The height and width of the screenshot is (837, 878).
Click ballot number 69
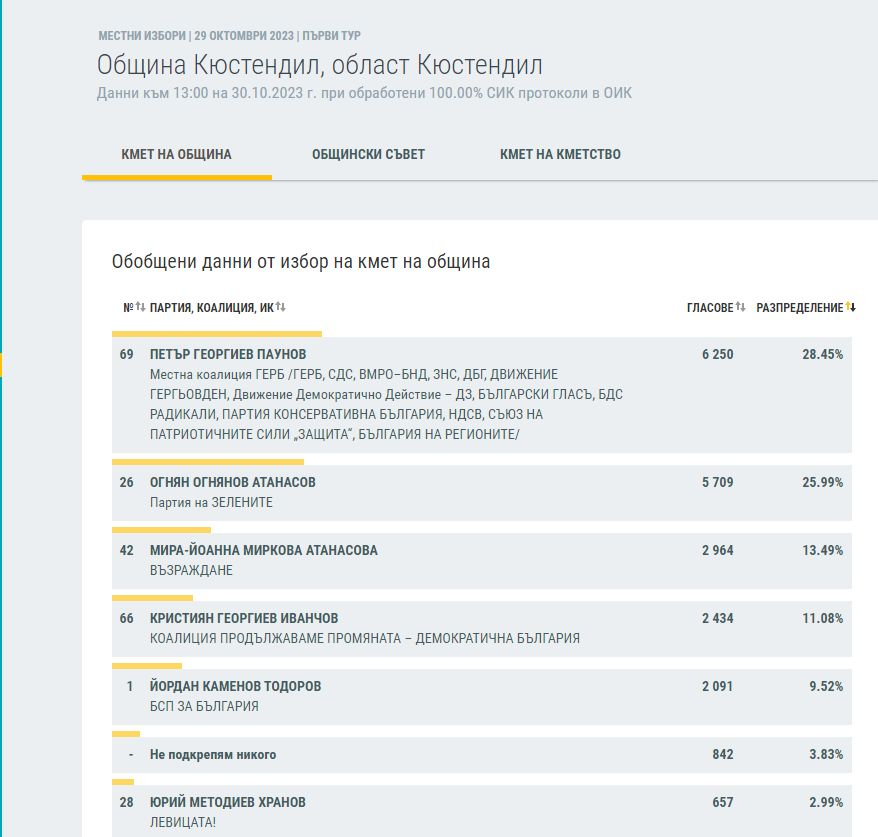pos(127,354)
